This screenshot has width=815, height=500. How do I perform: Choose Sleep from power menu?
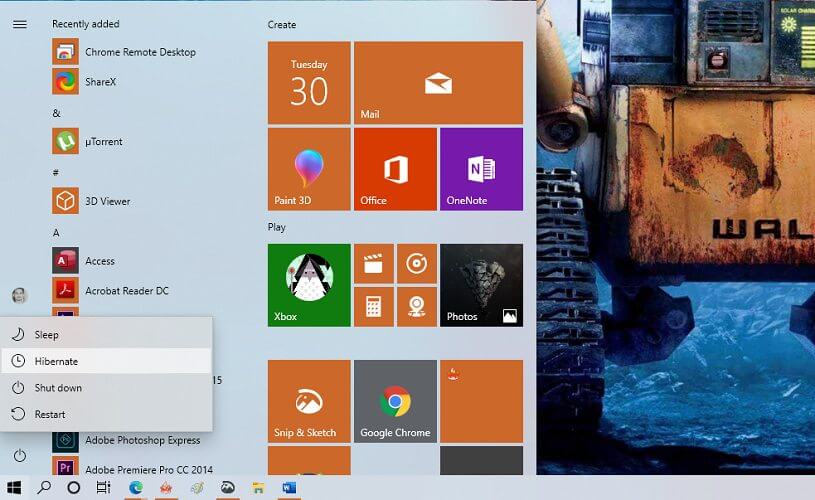107,335
